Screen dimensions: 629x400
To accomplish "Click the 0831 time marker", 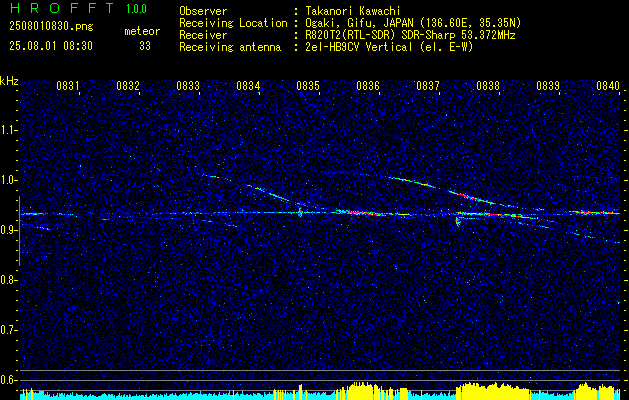I will pyautogui.click(x=67, y=86).
